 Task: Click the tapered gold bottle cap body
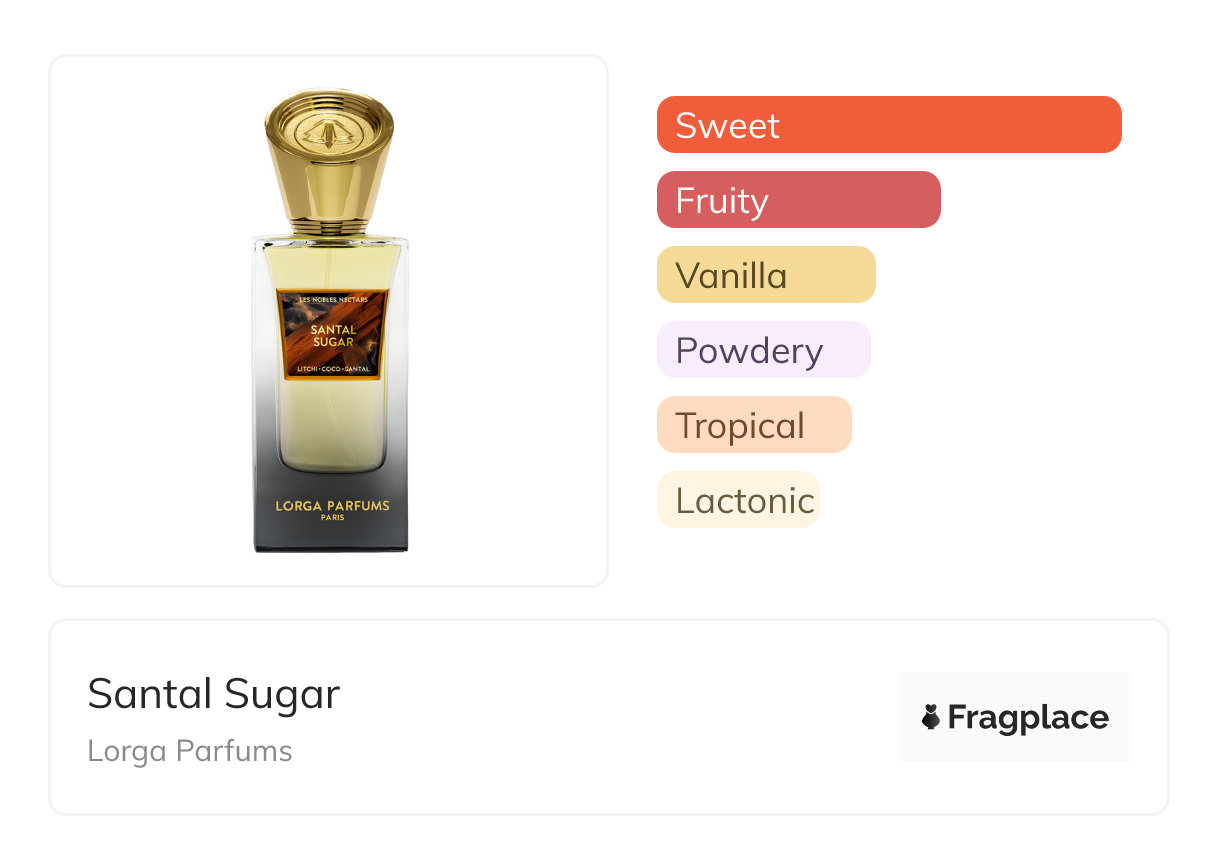pos(329,180)
